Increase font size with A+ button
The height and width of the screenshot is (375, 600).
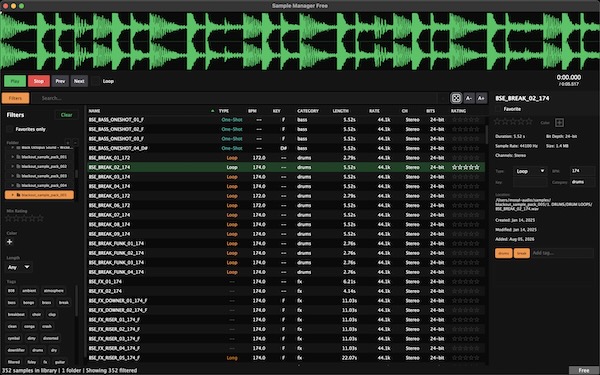click(x=481, y=98)
